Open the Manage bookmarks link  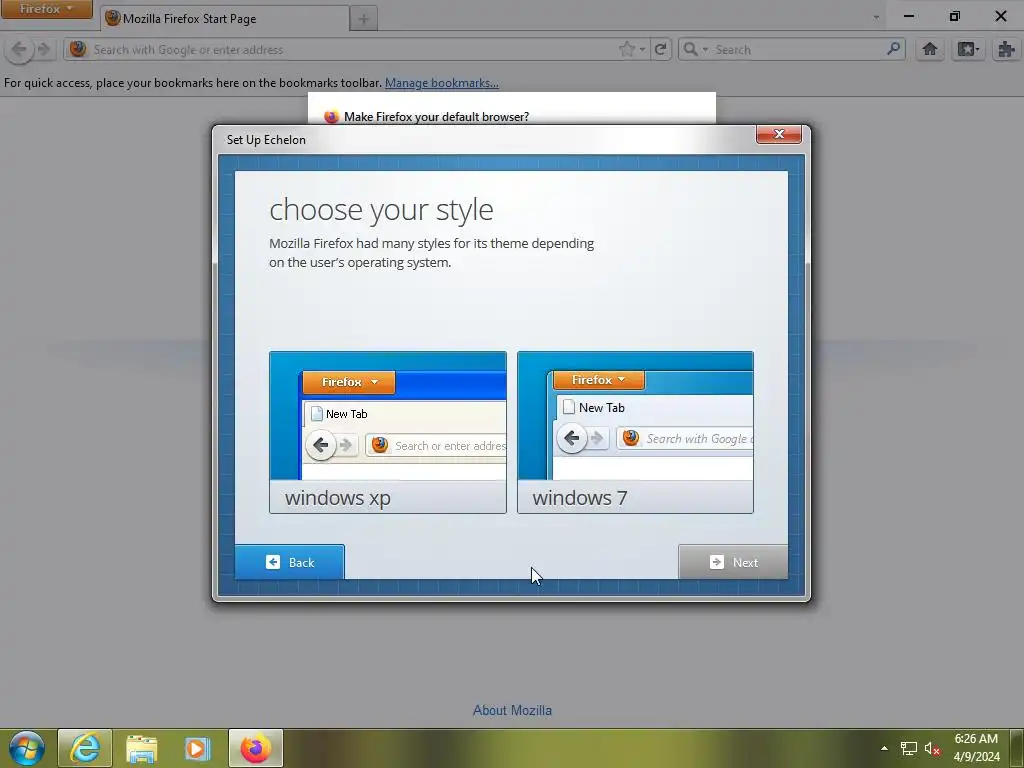coord(441,83)
